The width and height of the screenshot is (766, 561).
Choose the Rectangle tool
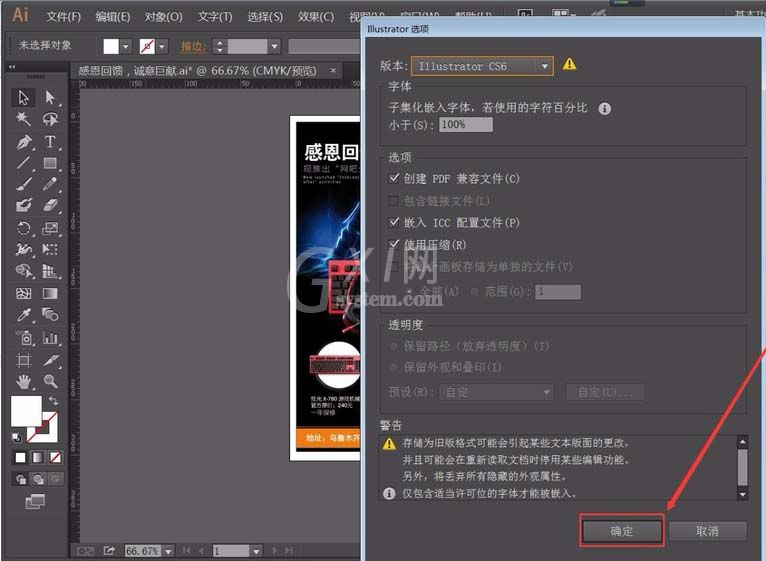(x=50, y=163)
